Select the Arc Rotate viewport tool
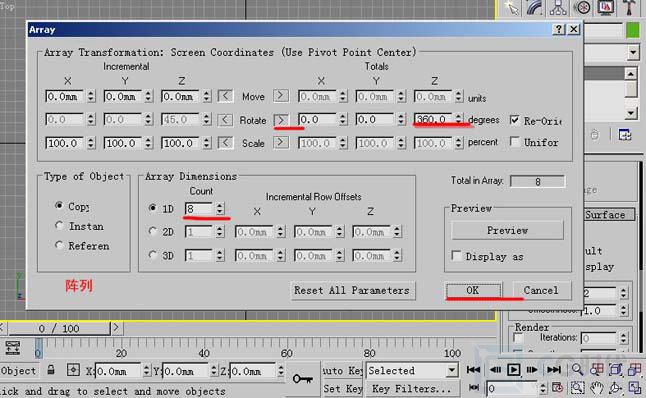This screenshot has height=398, width=646. 616,388
